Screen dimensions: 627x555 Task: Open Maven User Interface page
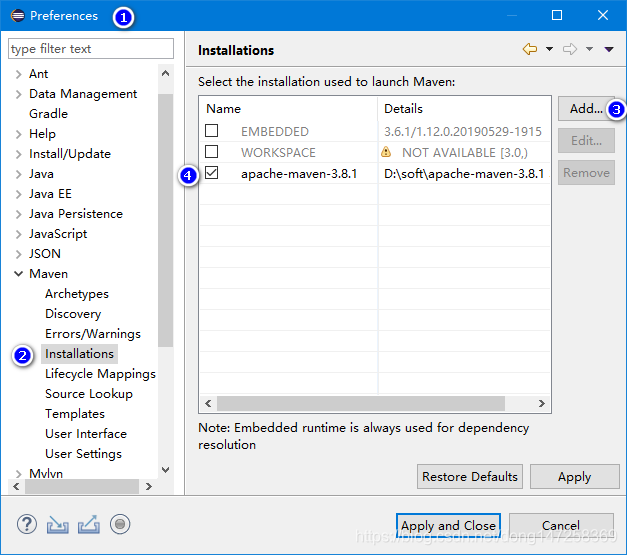(86, 434)
